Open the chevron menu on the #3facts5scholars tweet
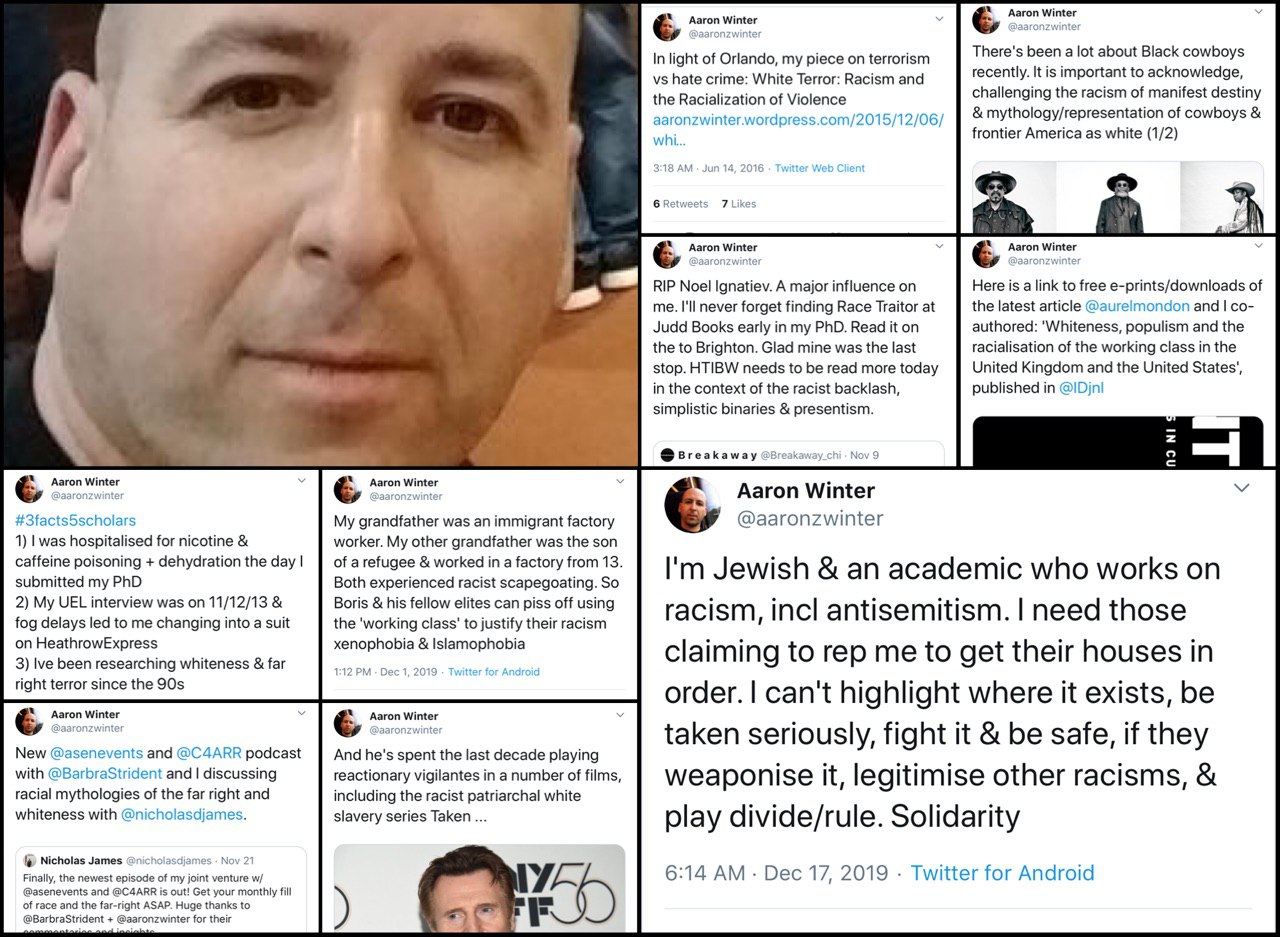The image size is (1280, 937). [x=301, y=481]
